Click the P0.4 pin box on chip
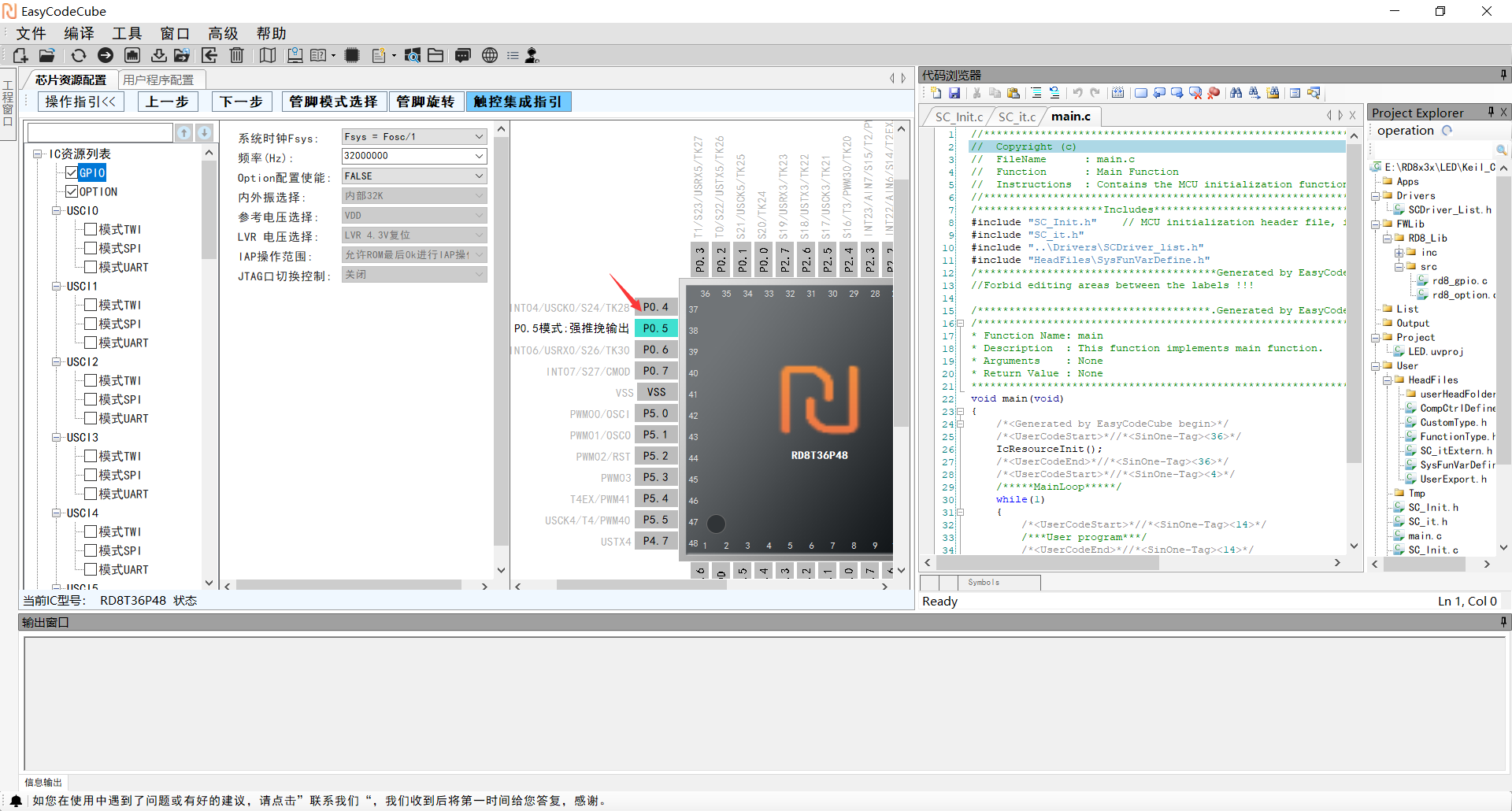The height and width of the screenshot is (811, 1512). (x=655, y=307)
